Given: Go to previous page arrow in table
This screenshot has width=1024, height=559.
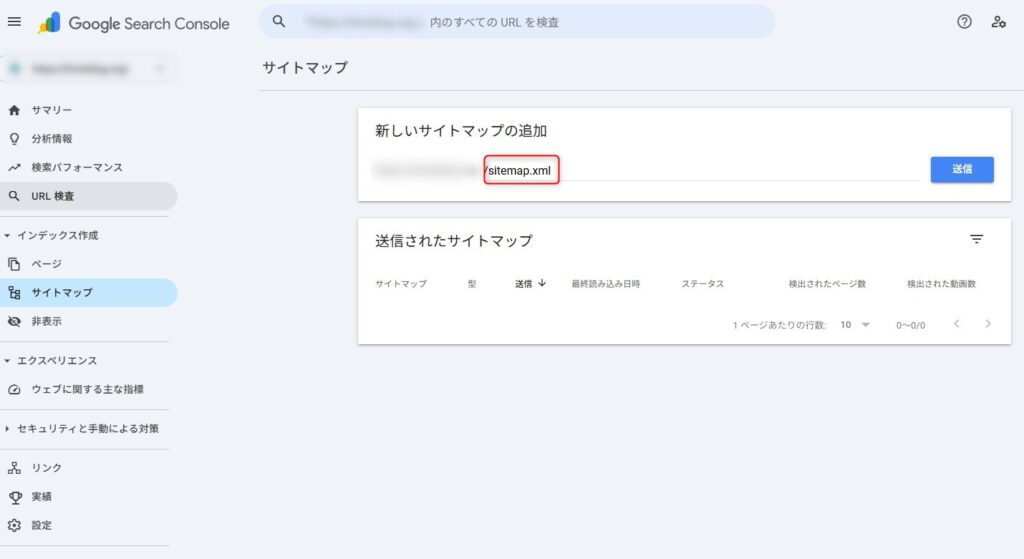Looking at the screenshot, I should tap(956, 324).
